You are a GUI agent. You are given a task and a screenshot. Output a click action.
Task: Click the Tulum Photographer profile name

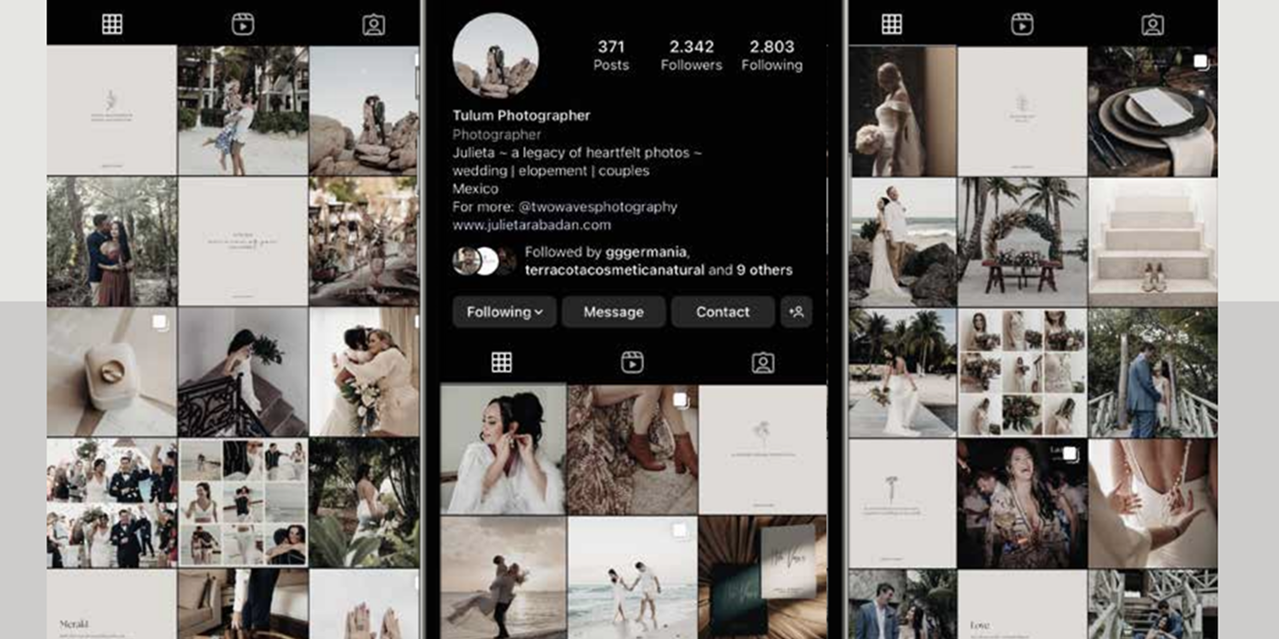521,116
